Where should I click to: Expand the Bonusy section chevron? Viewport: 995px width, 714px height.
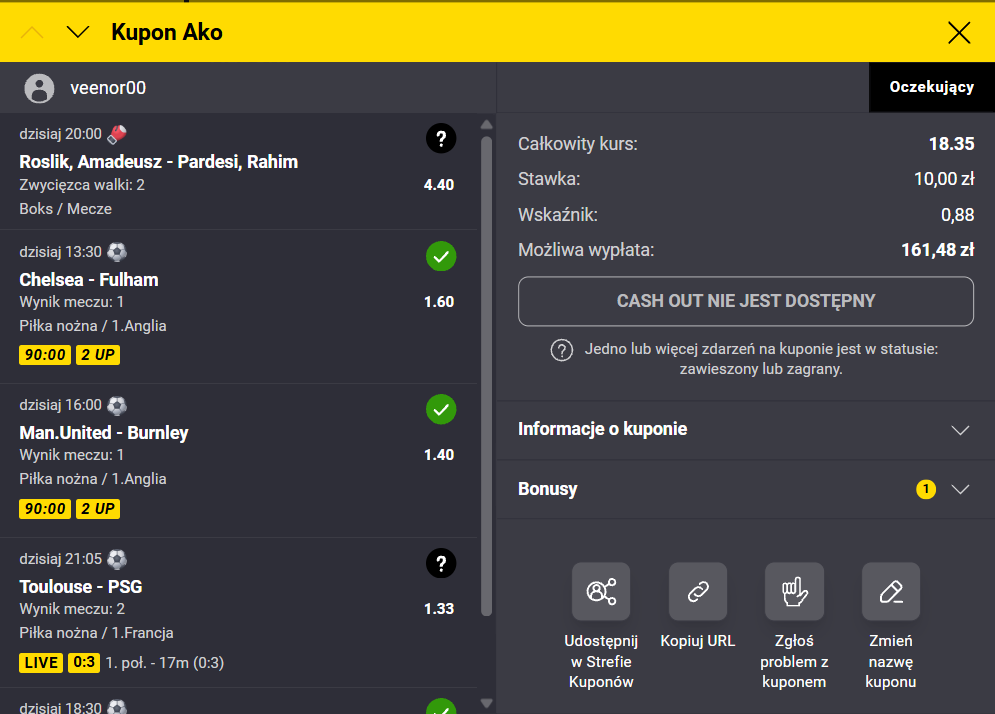pos(960,490)
